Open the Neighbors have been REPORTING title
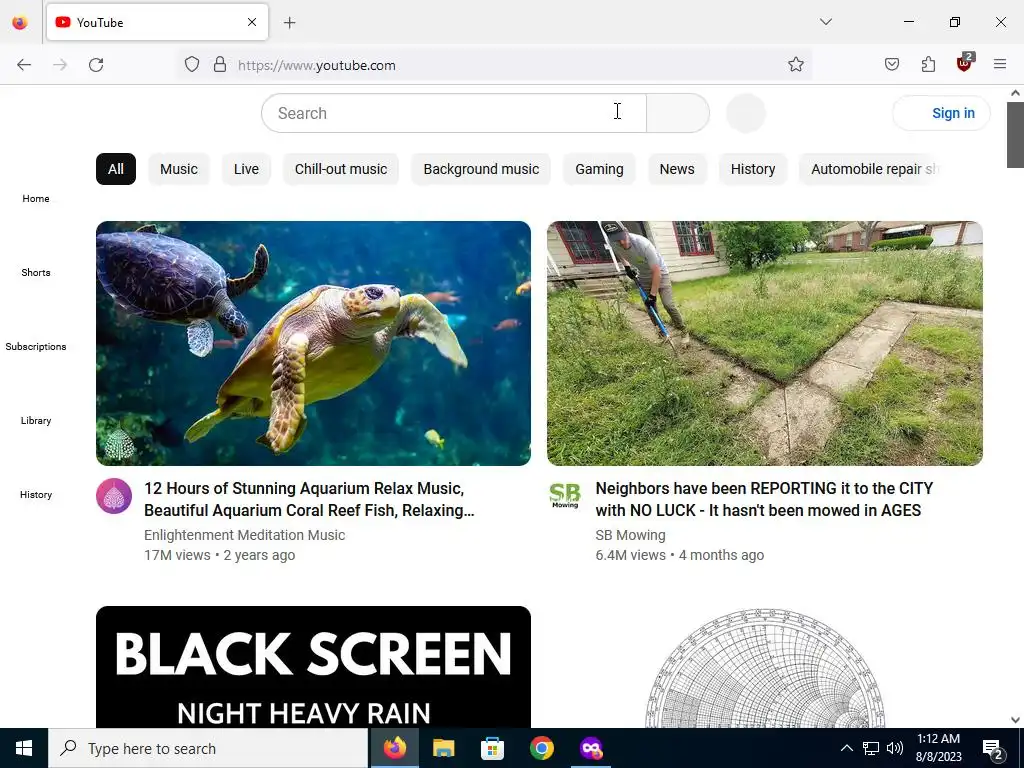The height and width of the screenshot is (768, 1024). pos(764,499)
